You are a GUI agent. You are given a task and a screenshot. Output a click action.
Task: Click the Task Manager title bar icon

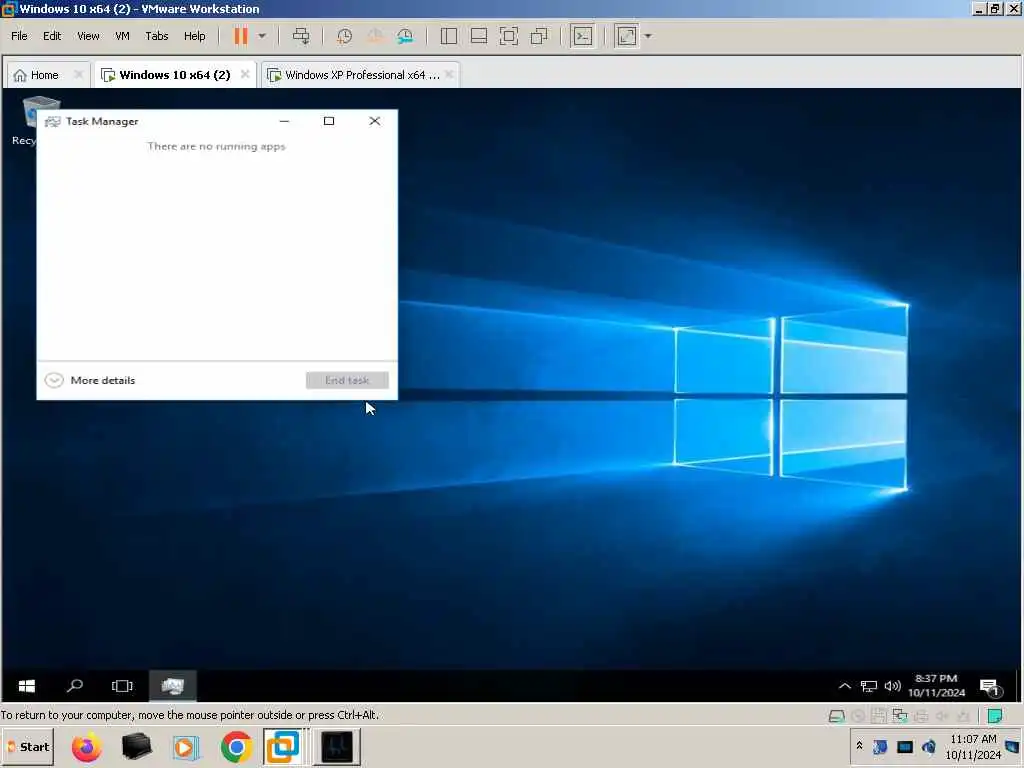pos(52,121)
